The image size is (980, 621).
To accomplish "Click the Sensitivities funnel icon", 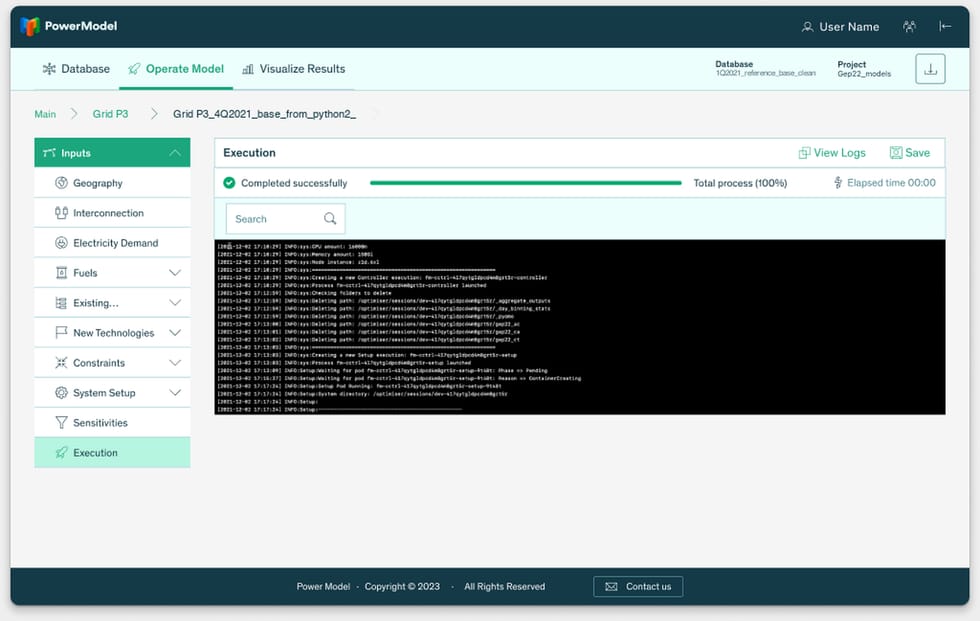I will click(x=61, y=423).
